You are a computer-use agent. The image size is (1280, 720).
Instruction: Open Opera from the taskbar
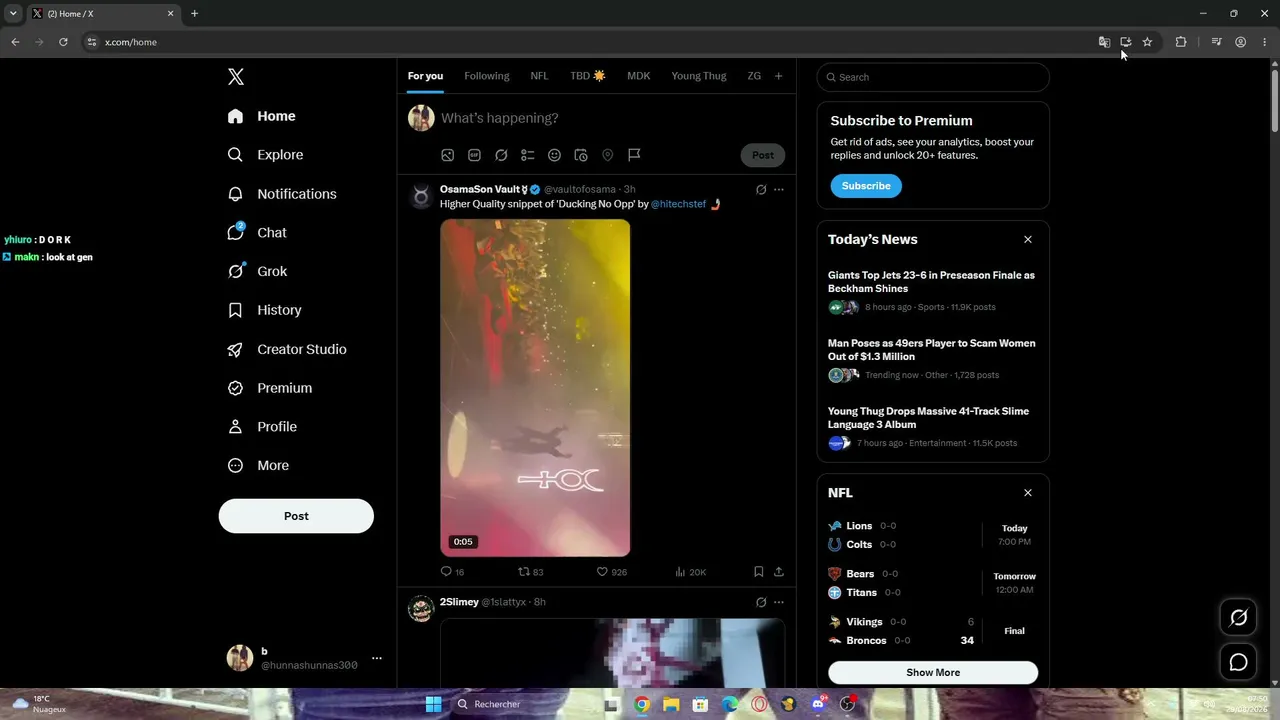click(x=760, y=704)
